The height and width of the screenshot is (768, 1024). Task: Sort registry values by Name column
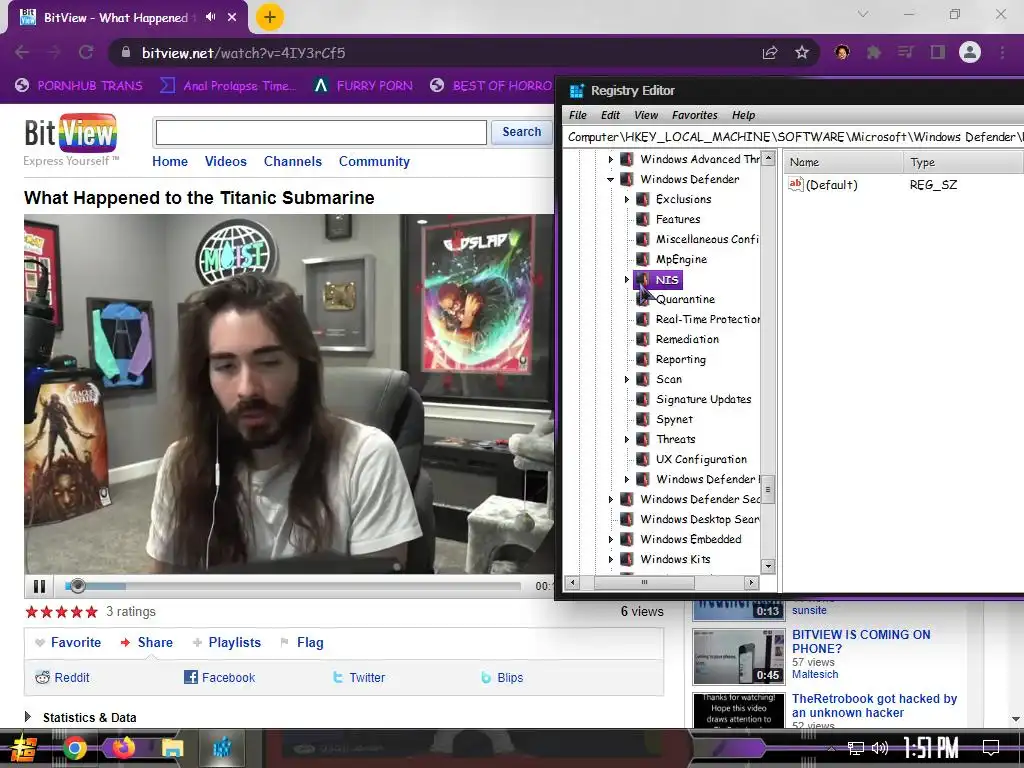pos(843,162)
